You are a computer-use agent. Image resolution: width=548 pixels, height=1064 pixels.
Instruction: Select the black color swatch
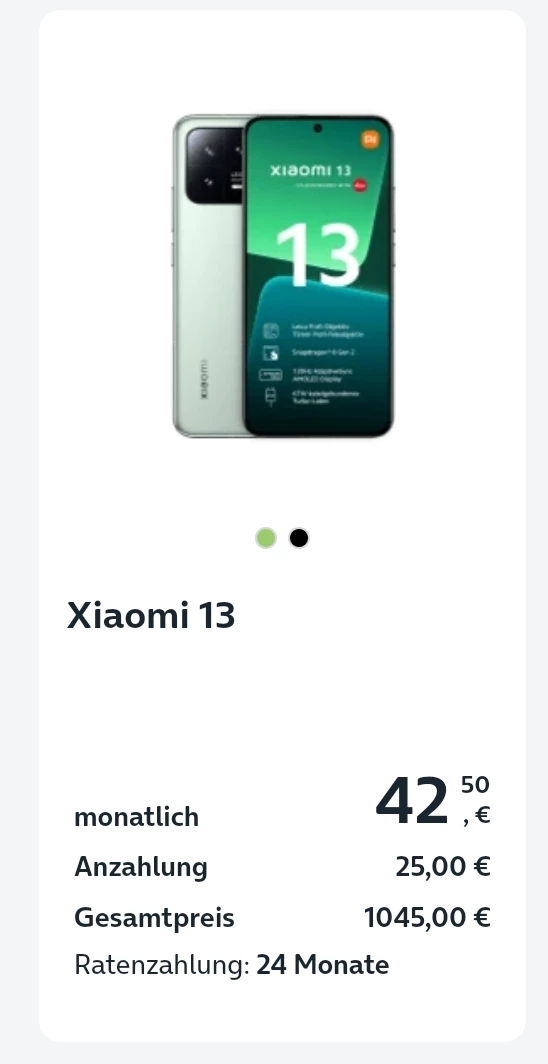click(299, 538)
